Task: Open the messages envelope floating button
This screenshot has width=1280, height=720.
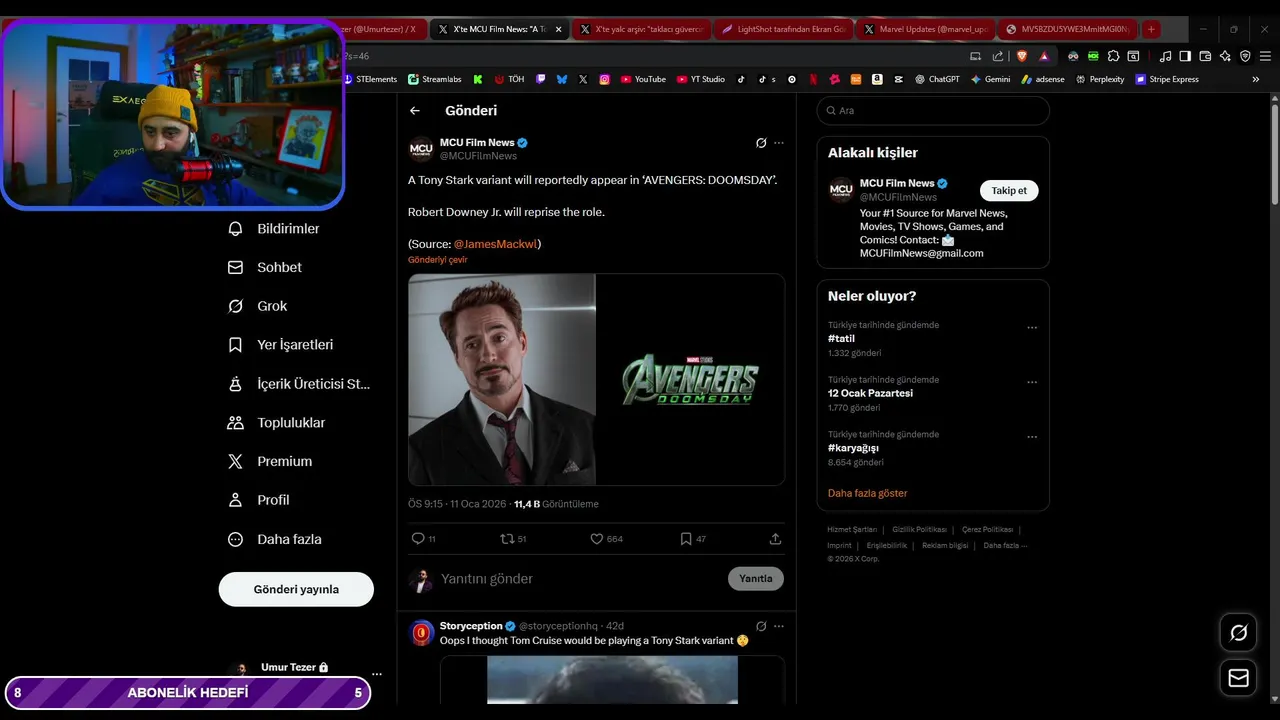Action: pos(1239,678)
